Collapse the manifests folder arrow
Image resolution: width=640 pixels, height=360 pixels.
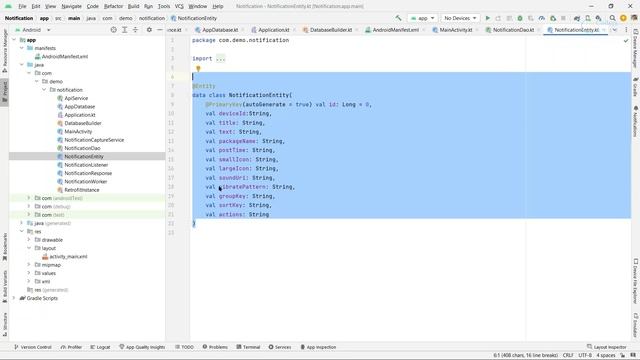pyautogui.click(x=22, y=48)
